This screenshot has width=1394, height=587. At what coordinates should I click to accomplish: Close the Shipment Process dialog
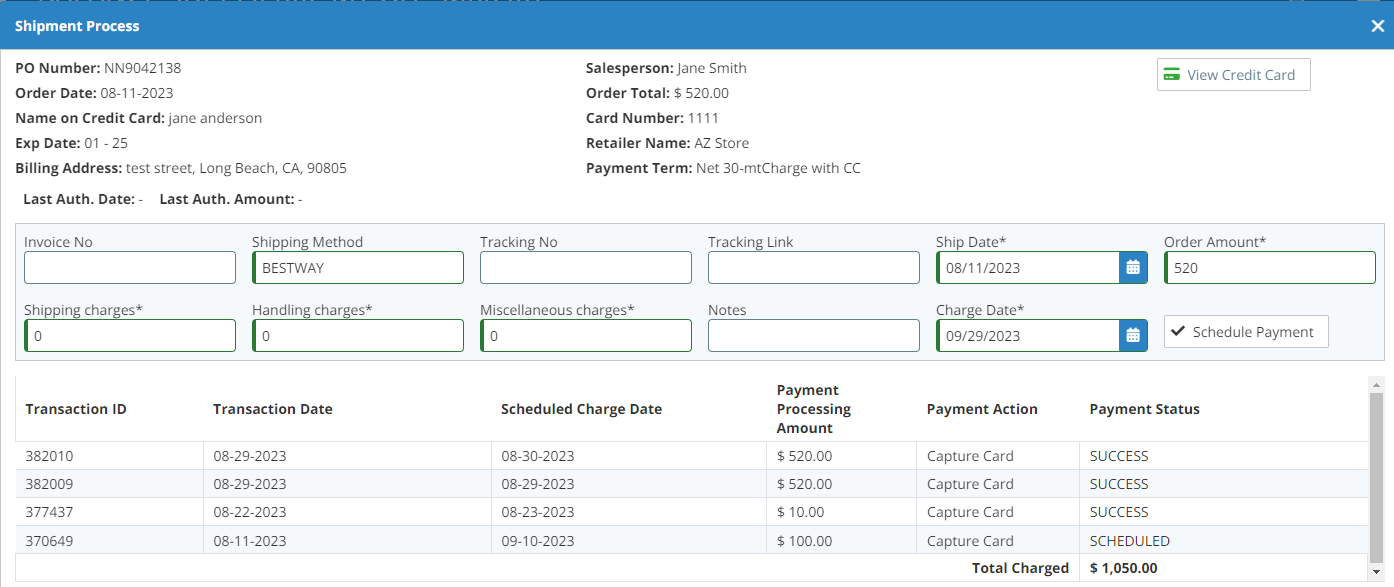(x=1377, y=26)
